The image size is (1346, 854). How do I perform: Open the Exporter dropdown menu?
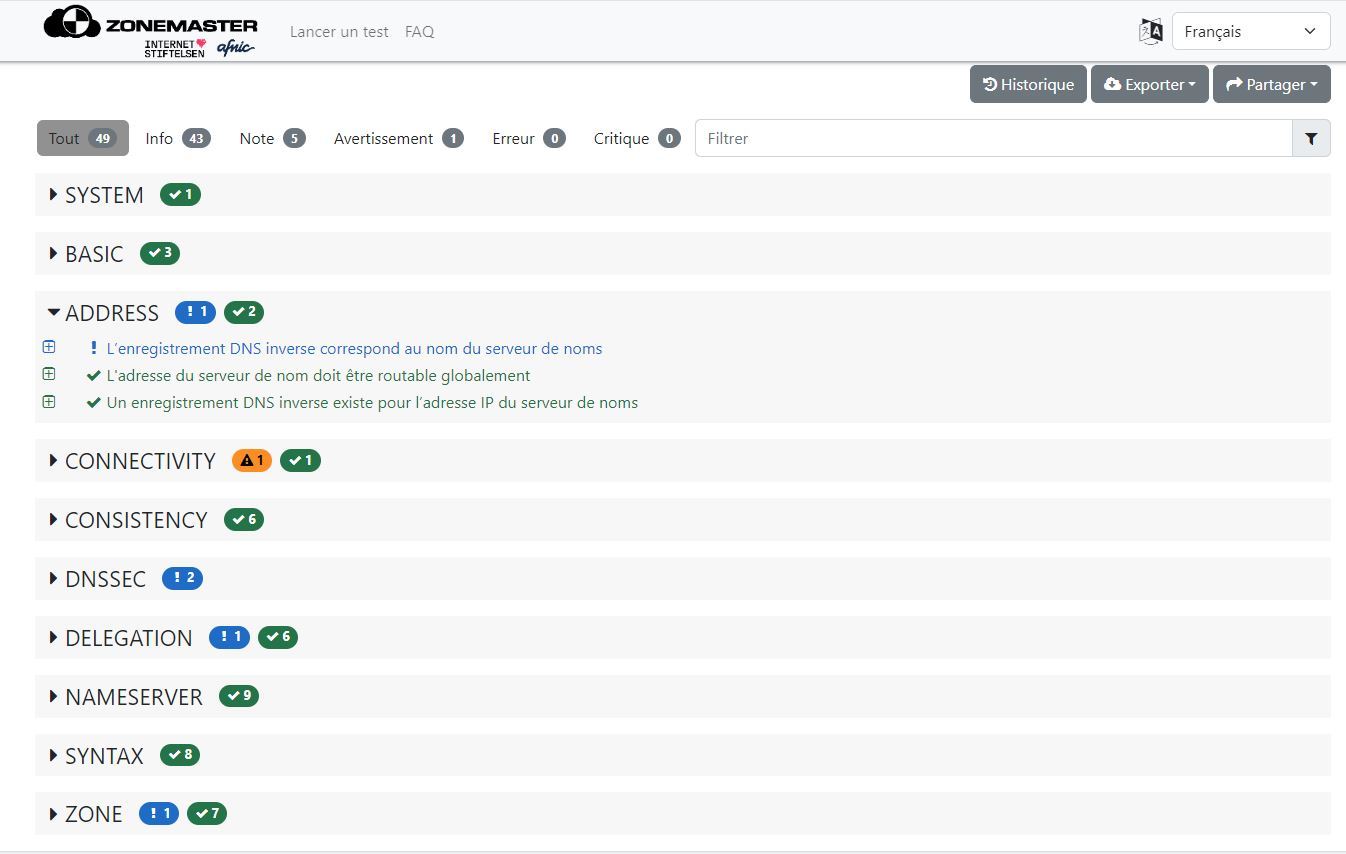pos(1149,85)
